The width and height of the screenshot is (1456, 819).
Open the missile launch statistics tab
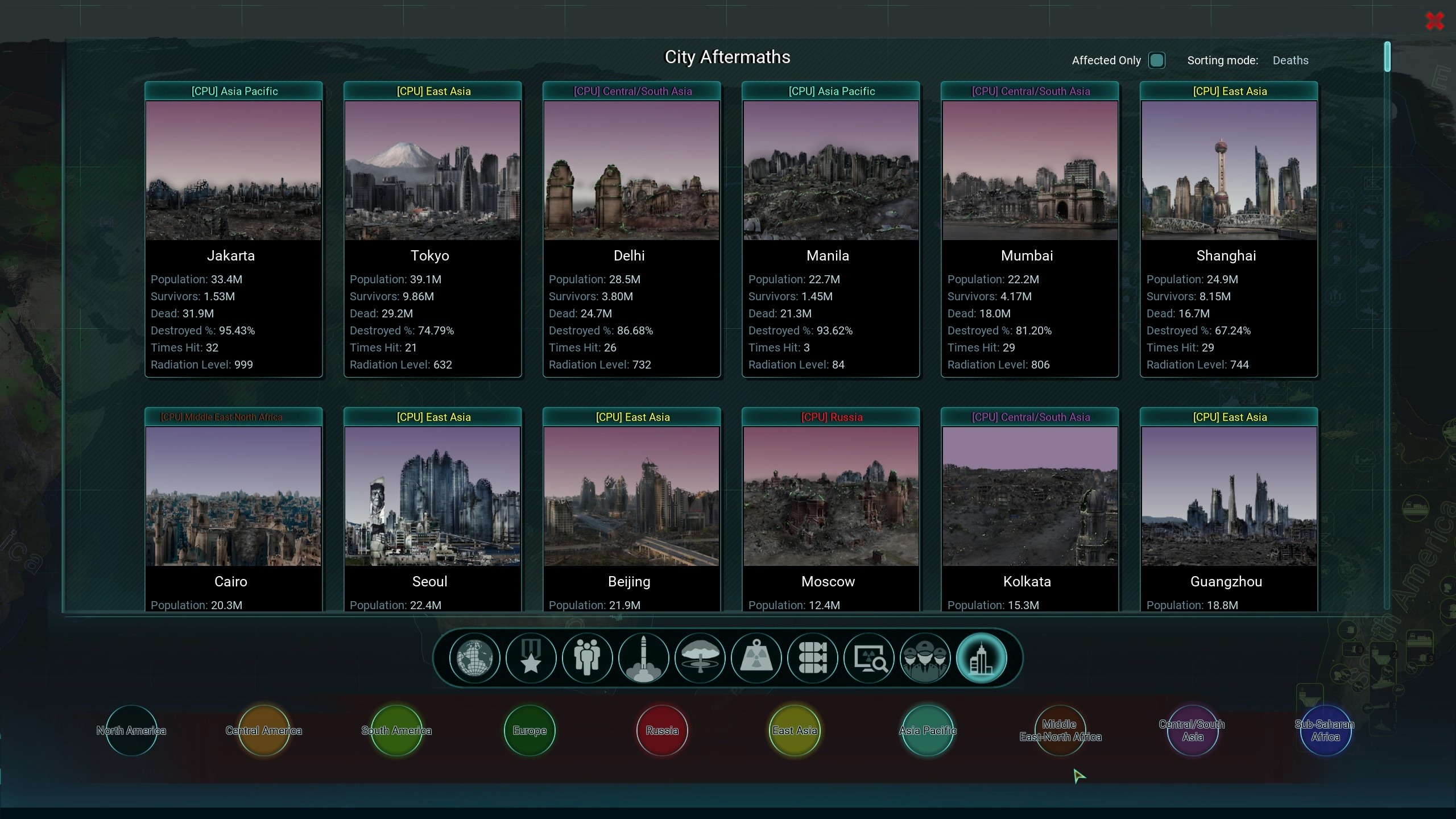coord(643,658)
